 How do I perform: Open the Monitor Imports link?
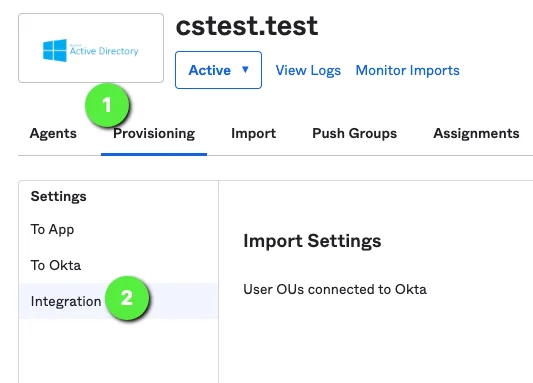407,70
